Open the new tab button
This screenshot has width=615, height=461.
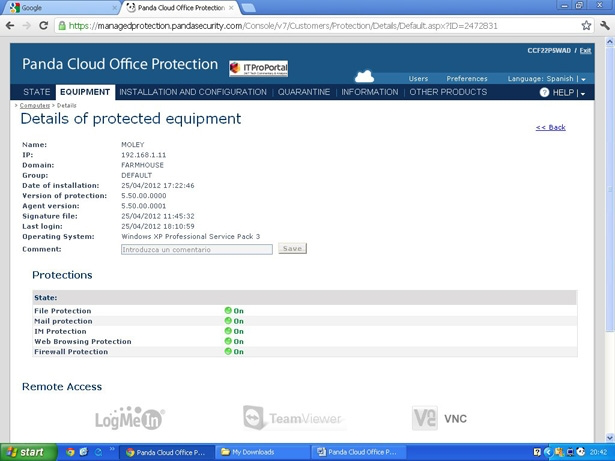click(x=248, y=8)
